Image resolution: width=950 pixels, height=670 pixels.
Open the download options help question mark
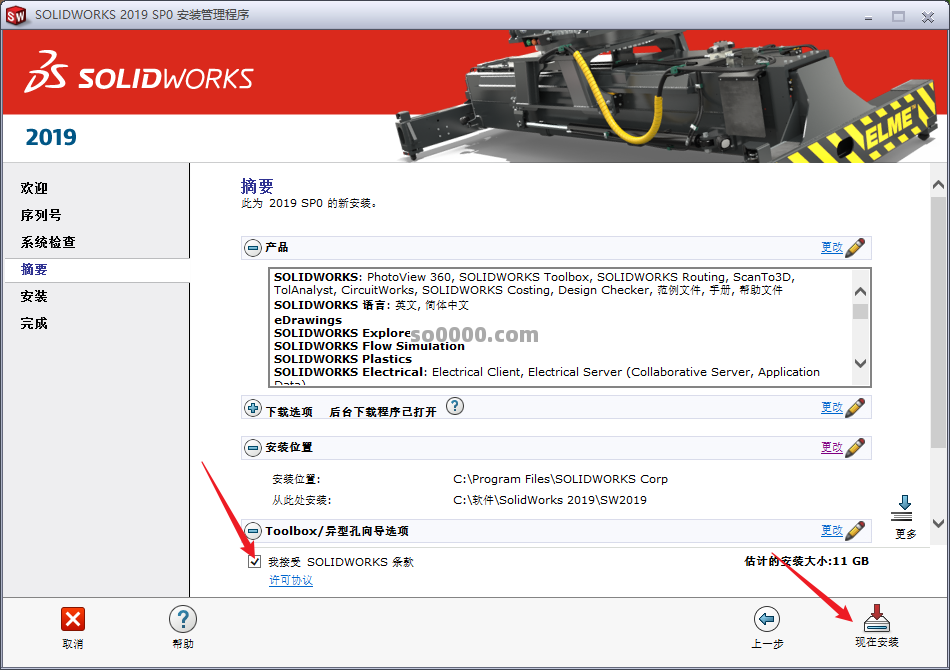(455, 406)
